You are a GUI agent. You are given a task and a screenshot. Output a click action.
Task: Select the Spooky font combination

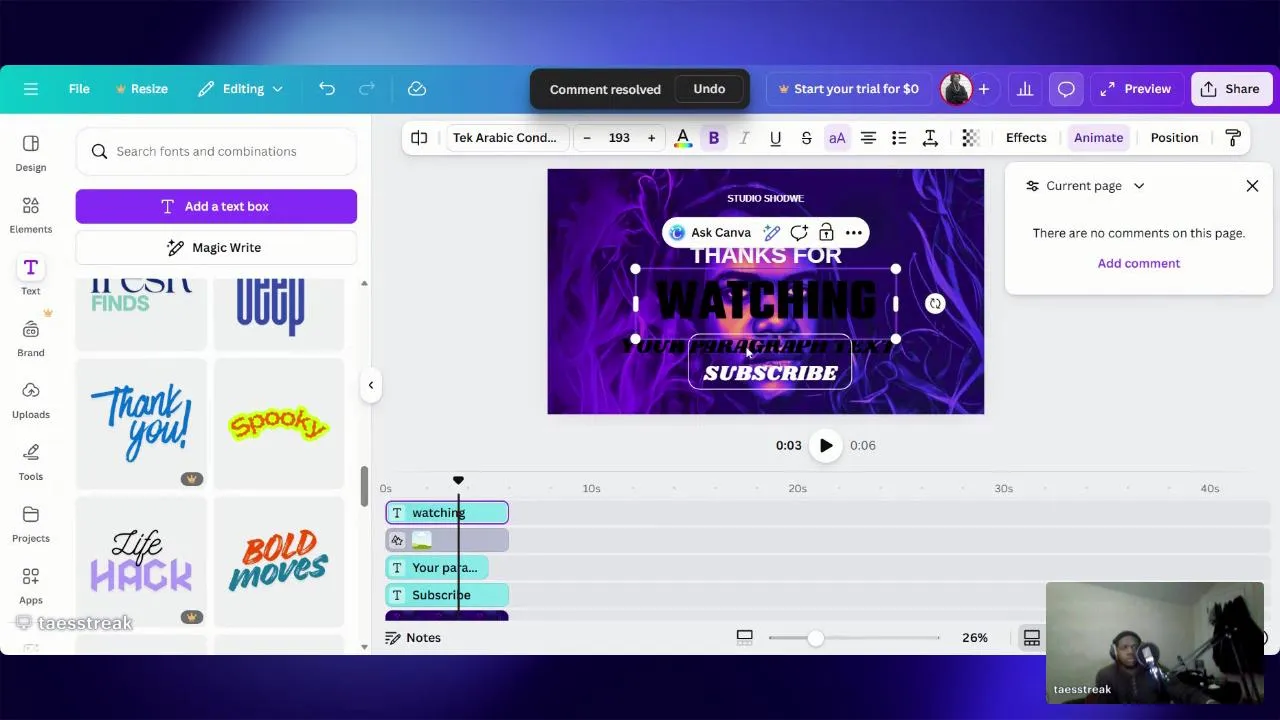pyautogui.click(x=279, y=423)
